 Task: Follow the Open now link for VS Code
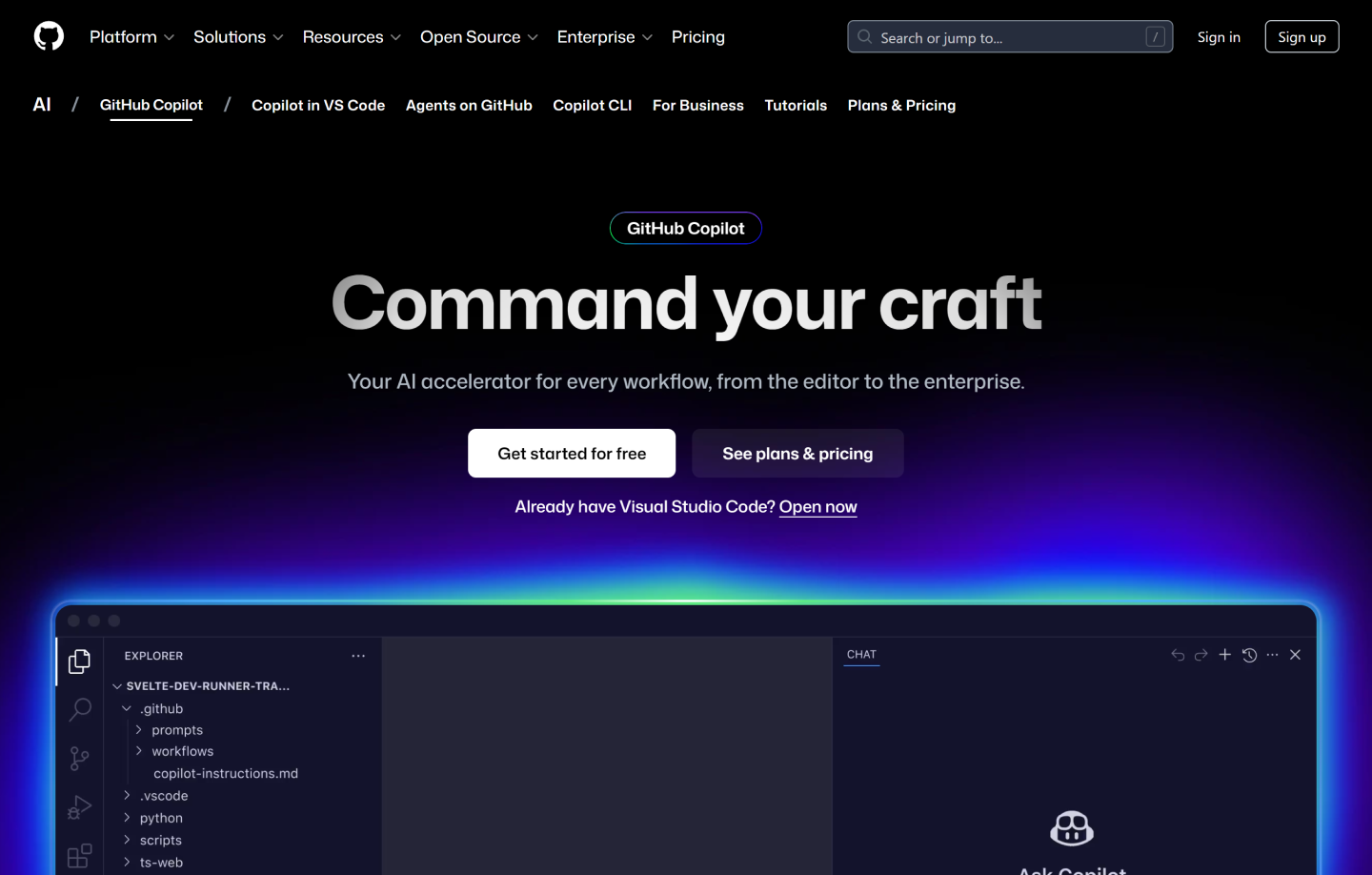click(817, 506)
